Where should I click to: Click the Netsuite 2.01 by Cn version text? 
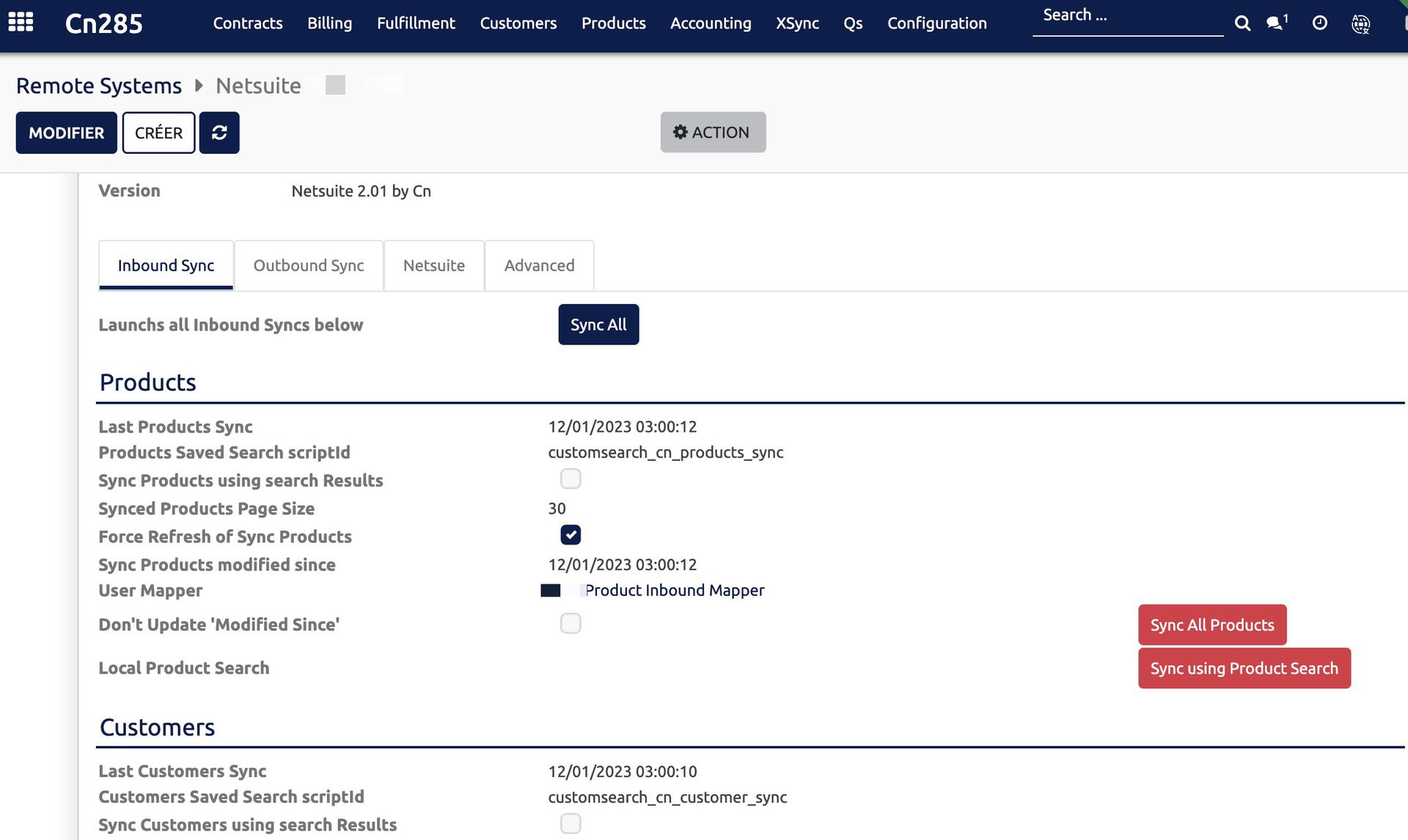point(362,191)
